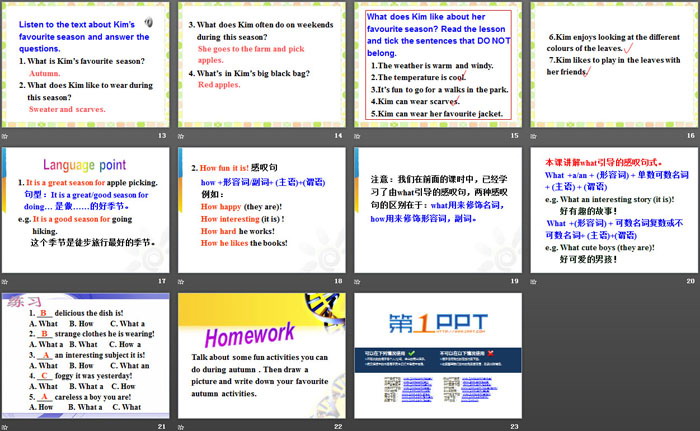700x431 pixels.
Task: Click the animation star icon under slide 19
Action: point(357,281)
